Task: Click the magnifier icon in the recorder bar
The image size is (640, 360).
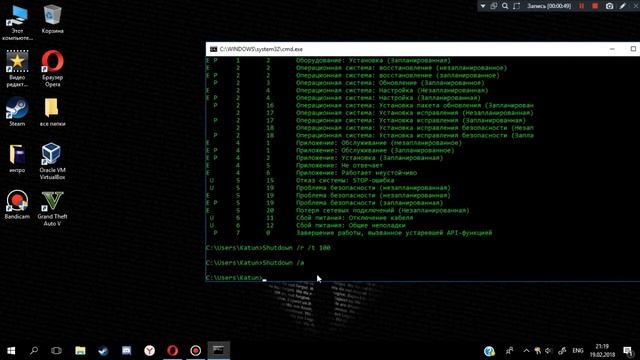Action: [x=505, y=6]
